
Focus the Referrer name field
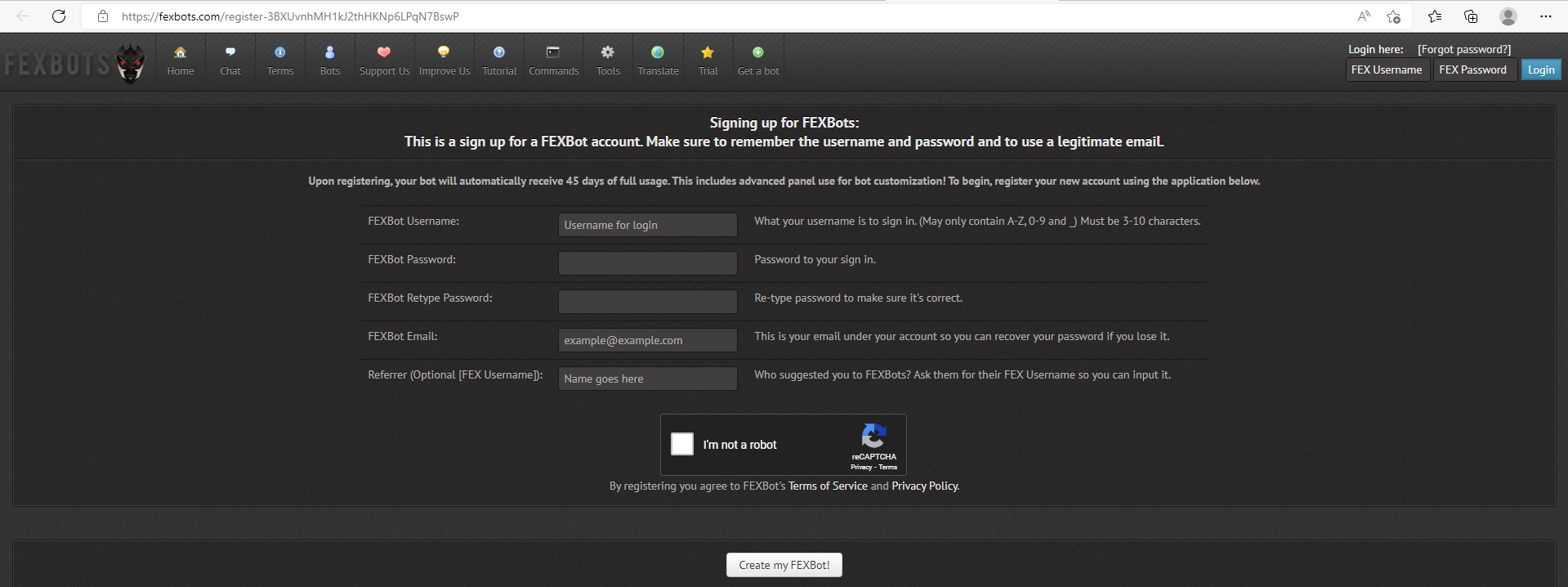[x=648, y=379]
